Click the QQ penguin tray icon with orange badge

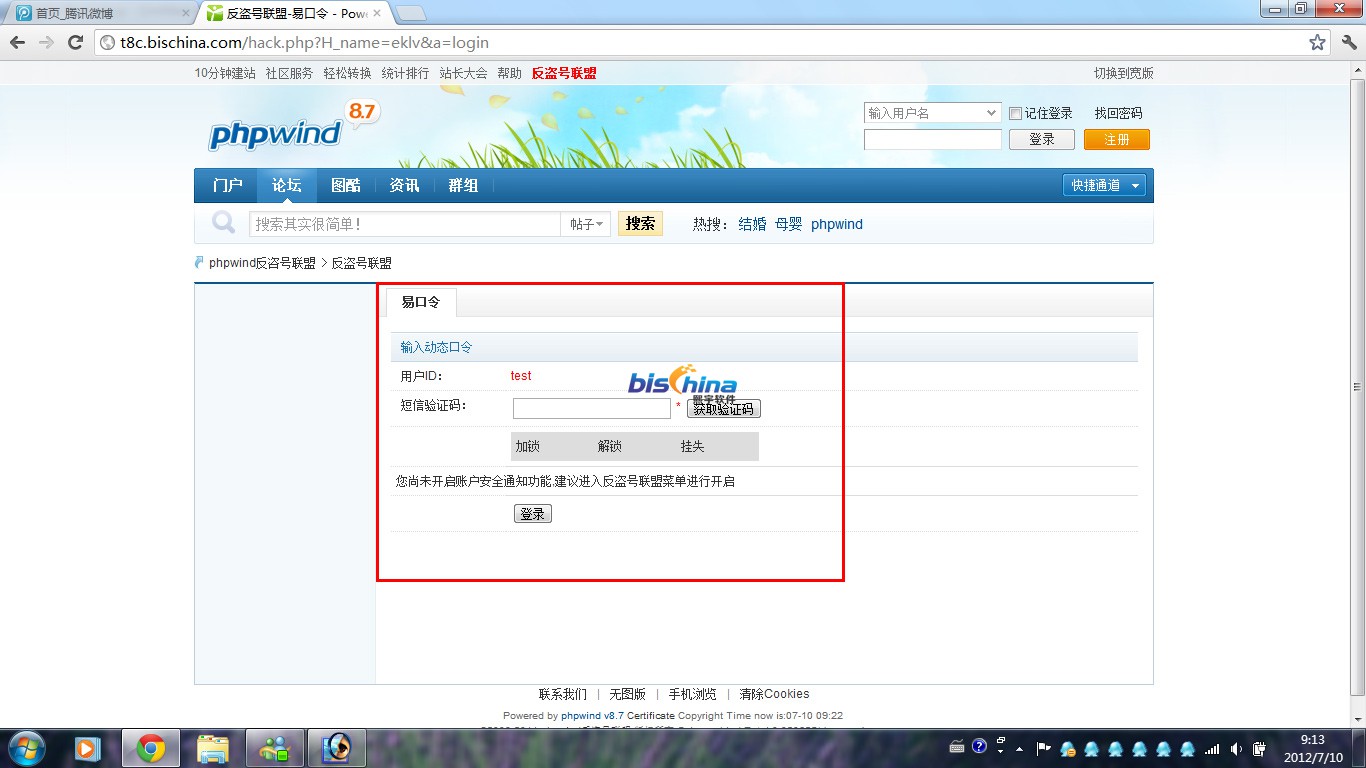[x=1067, y=748]
